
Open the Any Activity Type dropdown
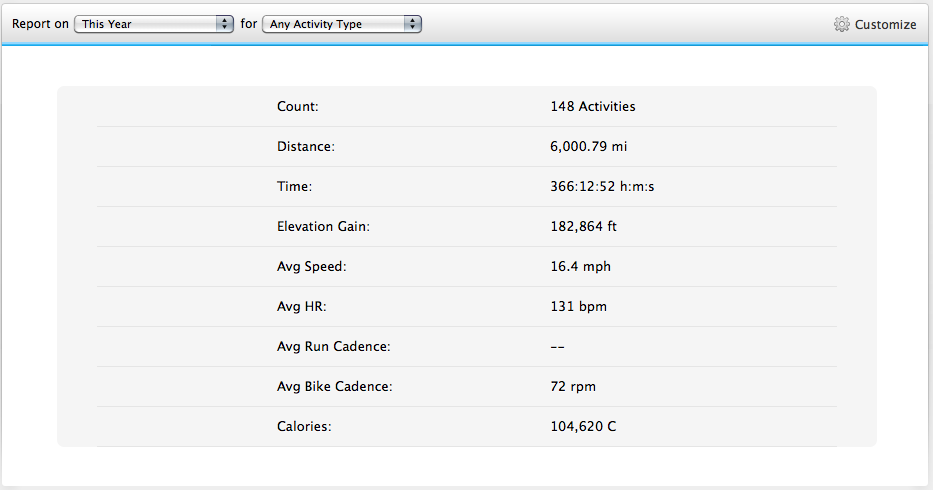tap(342, 24)
